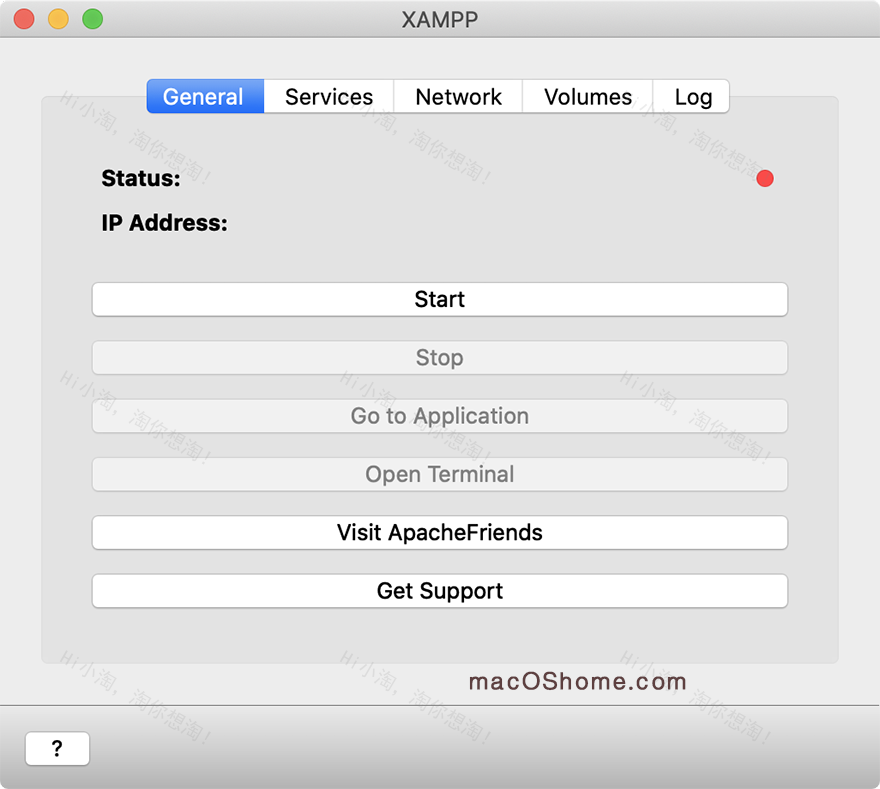
Task: Click the help question mark button
Action: 57,748
